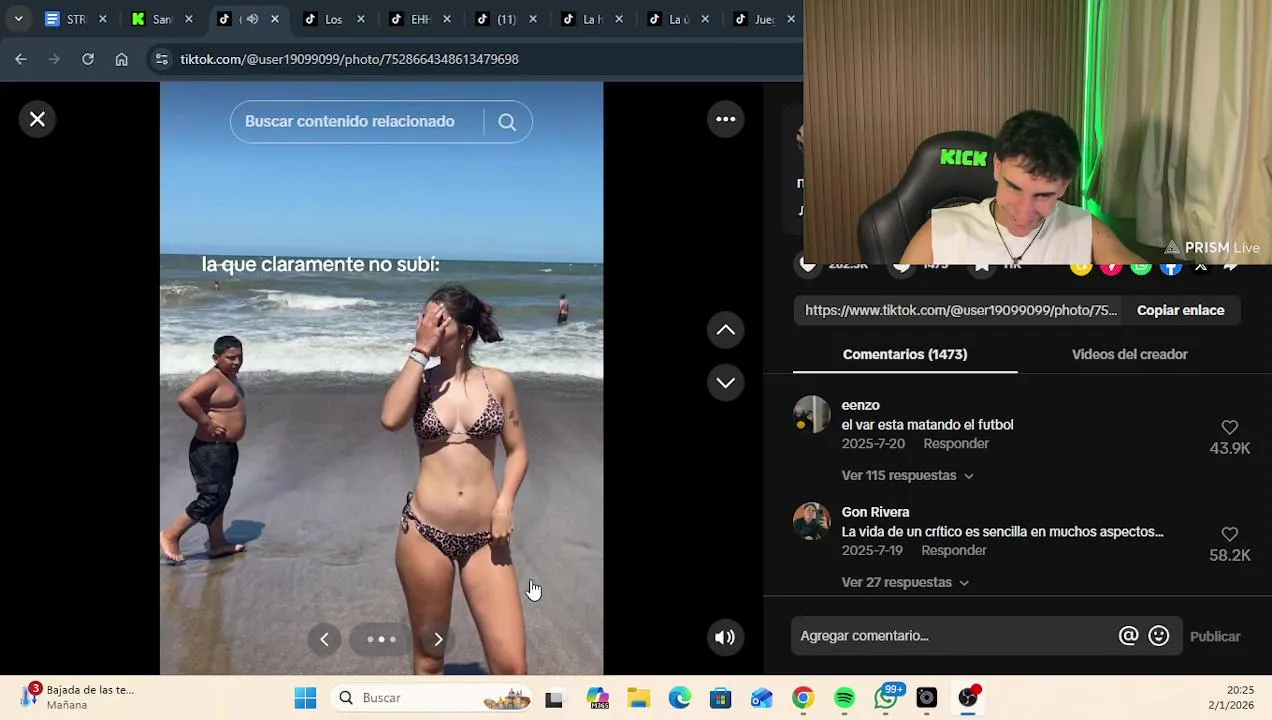Switch to Comentarios (1473) tab
This screenshot has width=1272, height=720.
tap(905, 354)
